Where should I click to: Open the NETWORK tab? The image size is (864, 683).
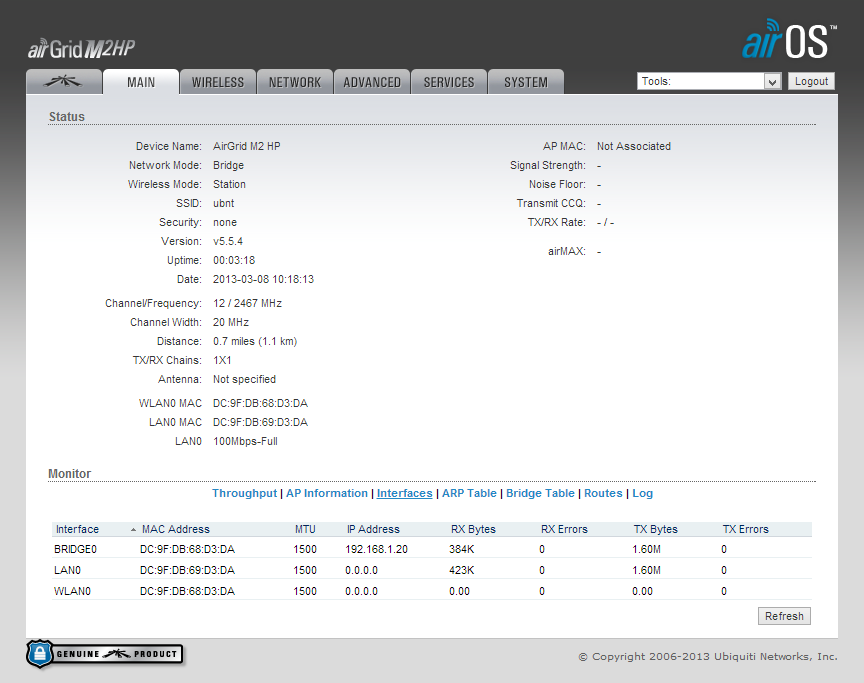[295, 82]
